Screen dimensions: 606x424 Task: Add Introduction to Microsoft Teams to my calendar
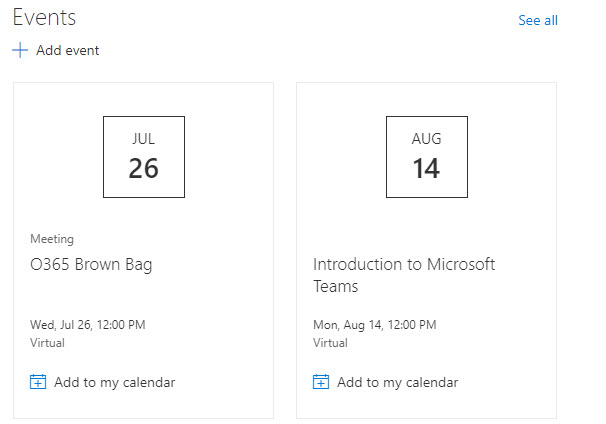[x=397, y=381]
